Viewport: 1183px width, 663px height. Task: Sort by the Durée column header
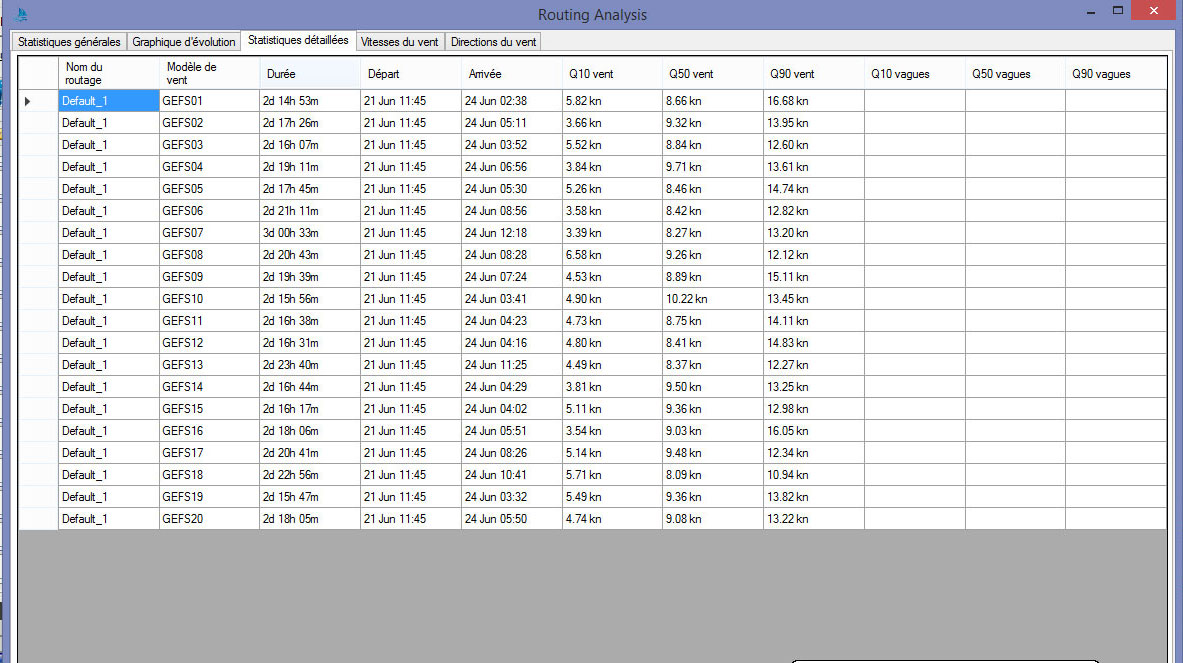pyautogui.click(x=309, y=74)
